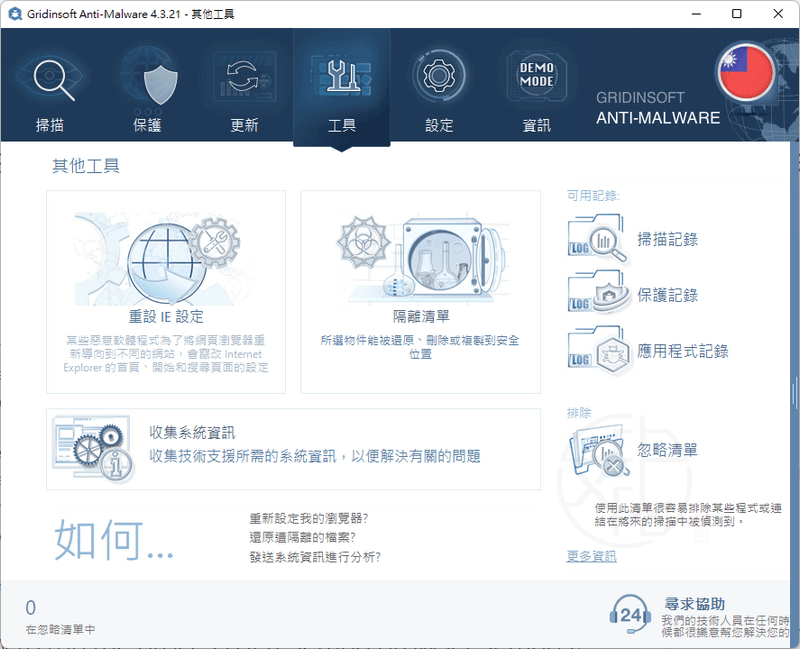Open the 掃描記錄 log folder icon

[x=597, y=239]
